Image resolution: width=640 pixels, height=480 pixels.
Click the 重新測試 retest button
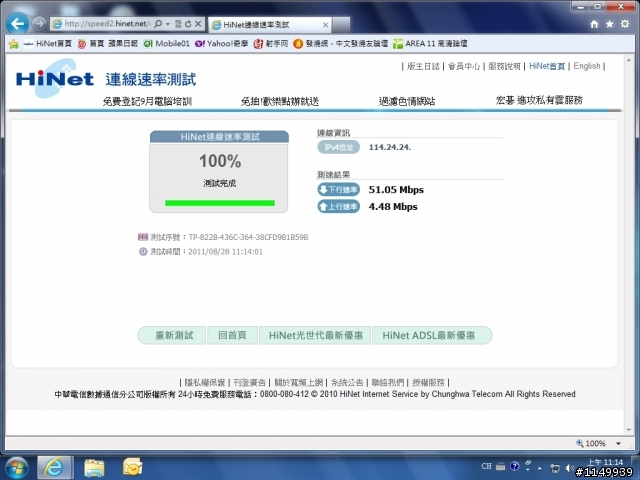[x=172, y=336]
